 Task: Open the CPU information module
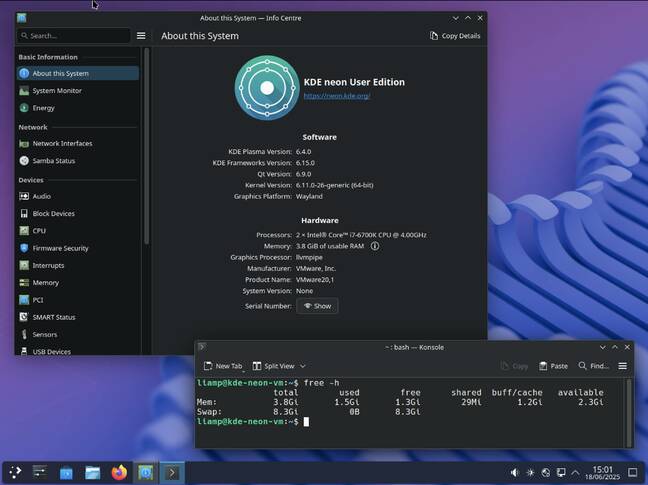click(78, 231)
